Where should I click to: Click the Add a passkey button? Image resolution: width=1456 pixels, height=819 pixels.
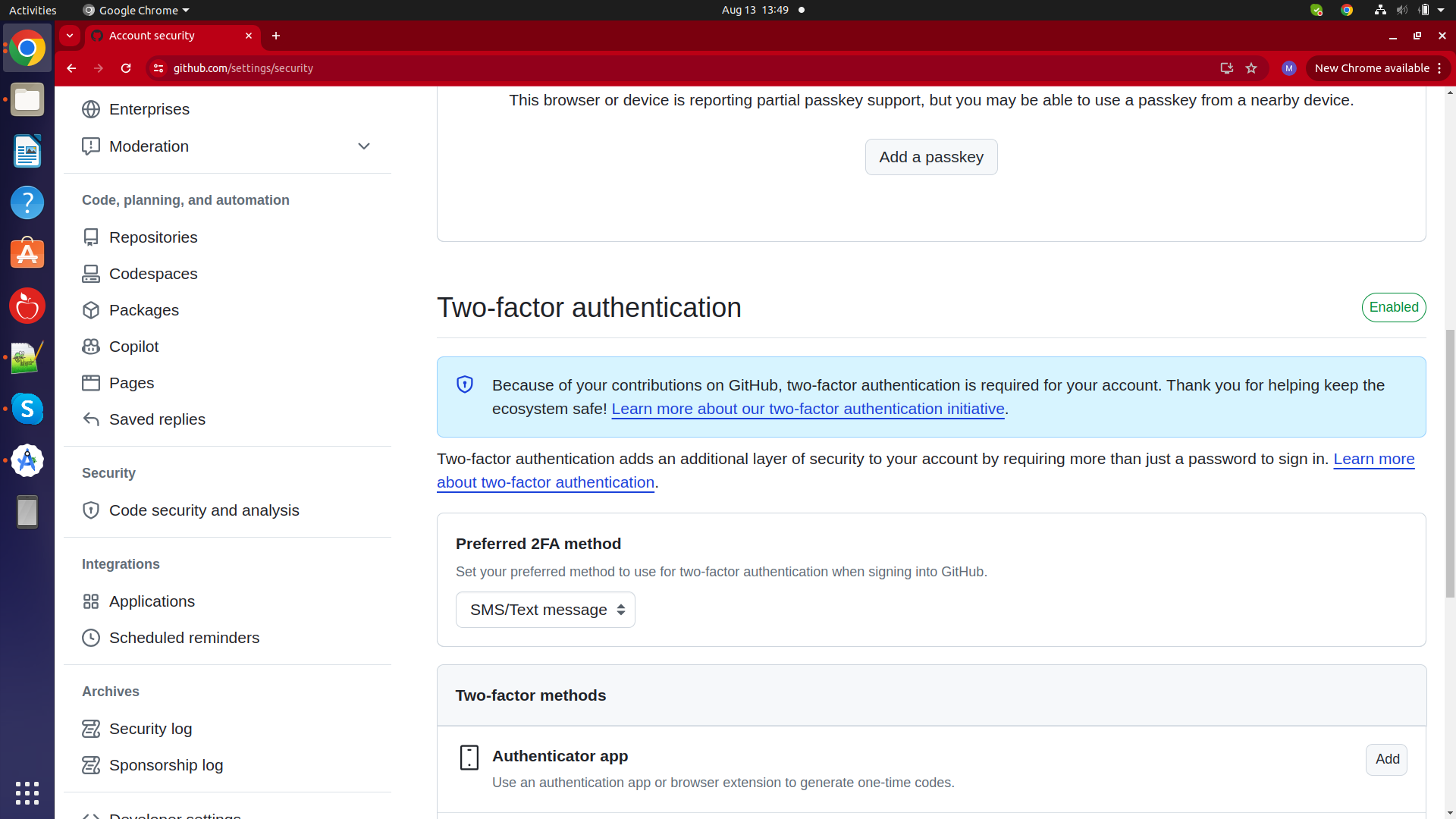pyautogui.click(x=931, y=157)
